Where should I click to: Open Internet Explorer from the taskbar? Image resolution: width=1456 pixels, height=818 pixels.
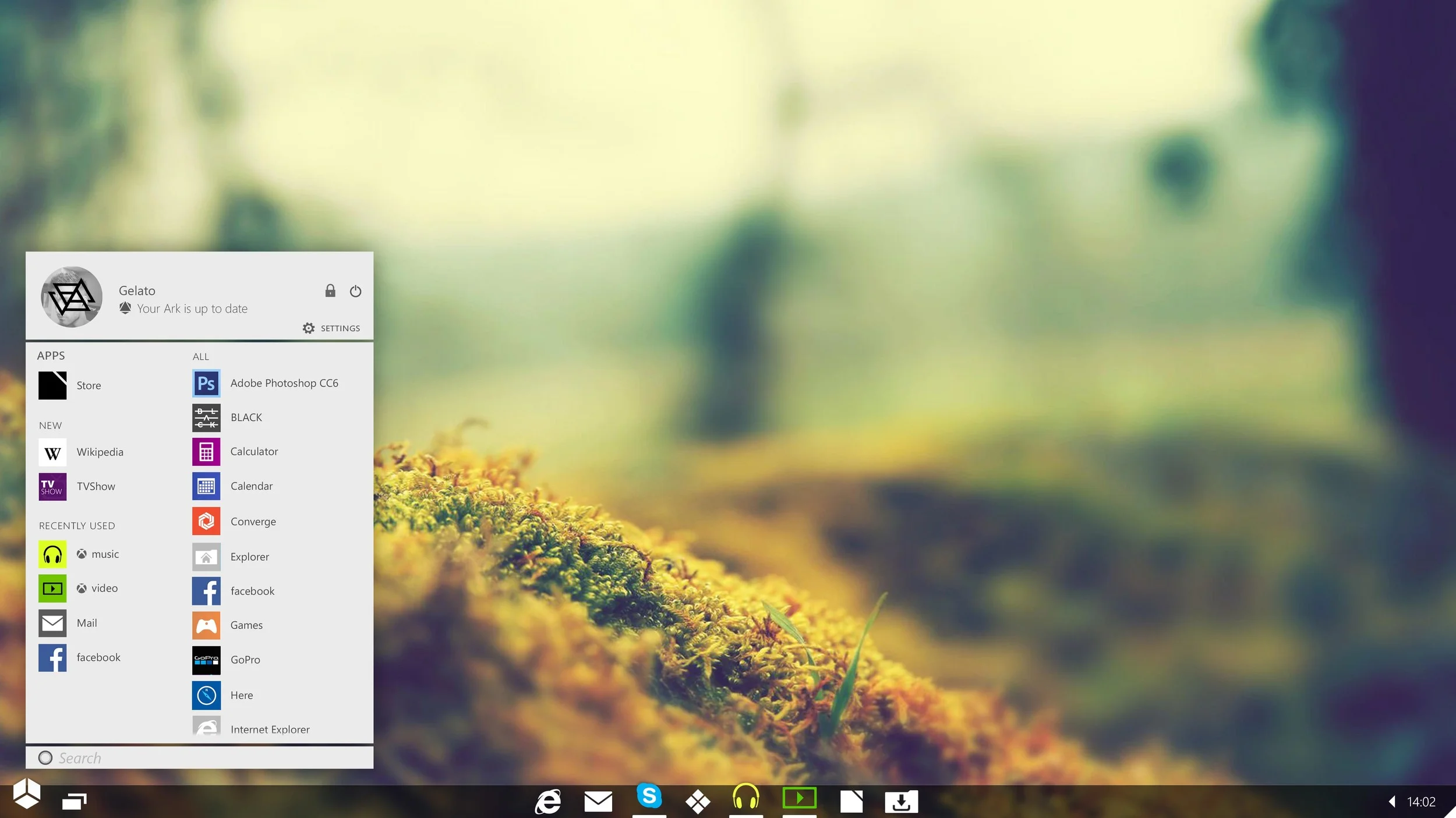pos(548,802)
